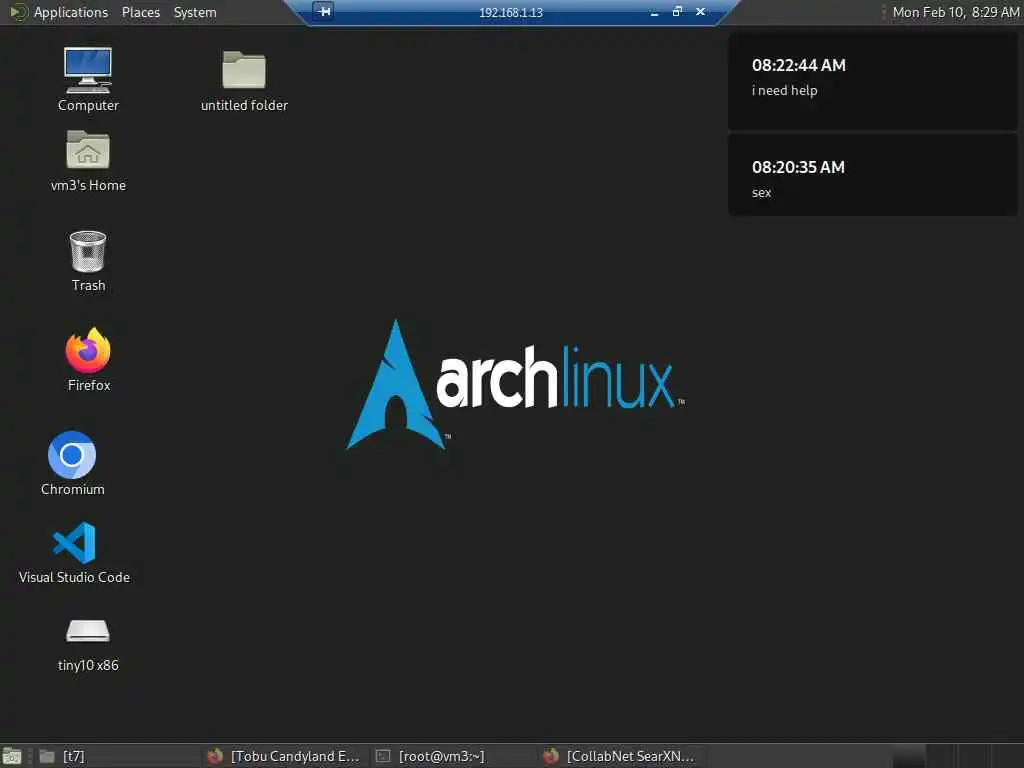Switch to the Tobu Candyland Firefox window

[284, 756]
